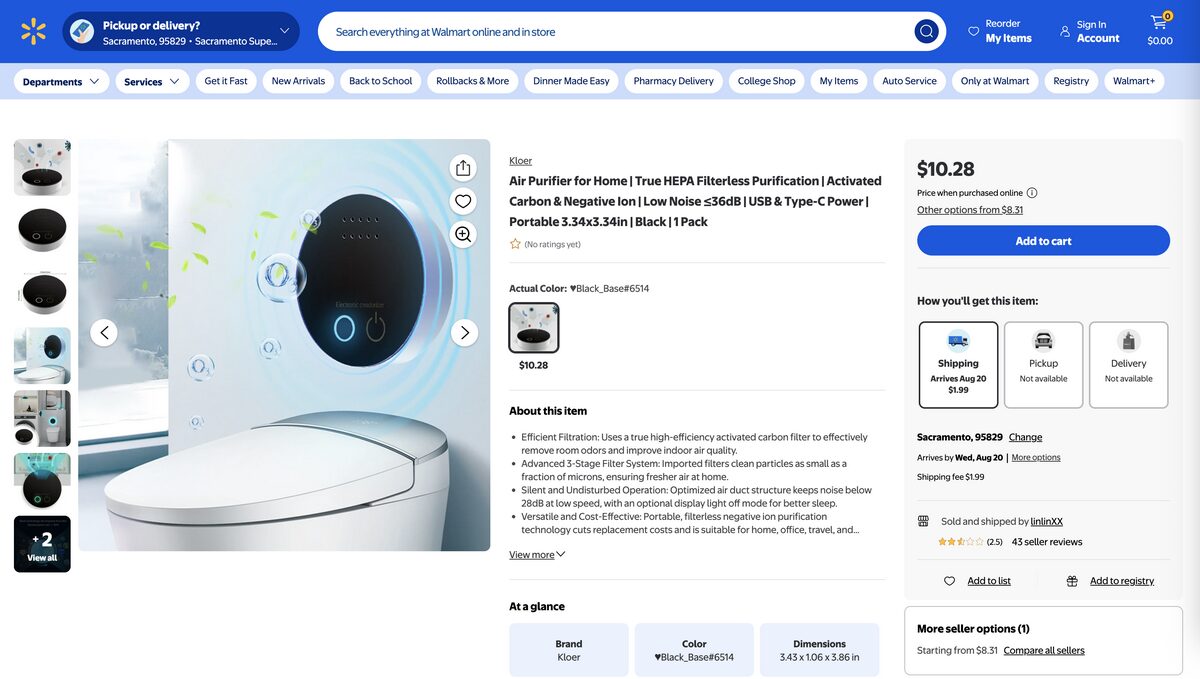
Task: Open the Walmart spark logo home
Action: [33, 31]
